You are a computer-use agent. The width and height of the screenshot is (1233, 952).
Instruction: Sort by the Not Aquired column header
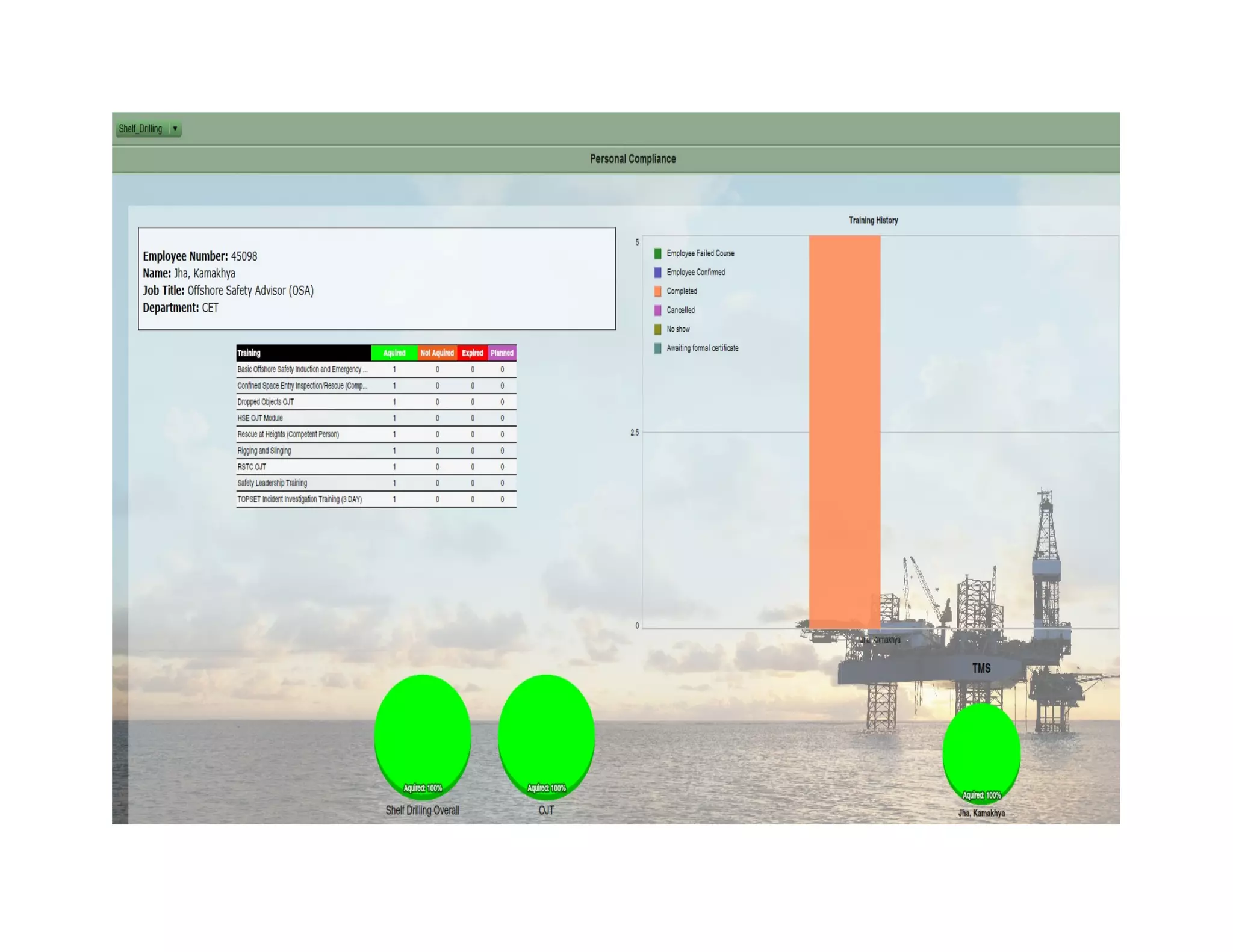coord(437,353)
